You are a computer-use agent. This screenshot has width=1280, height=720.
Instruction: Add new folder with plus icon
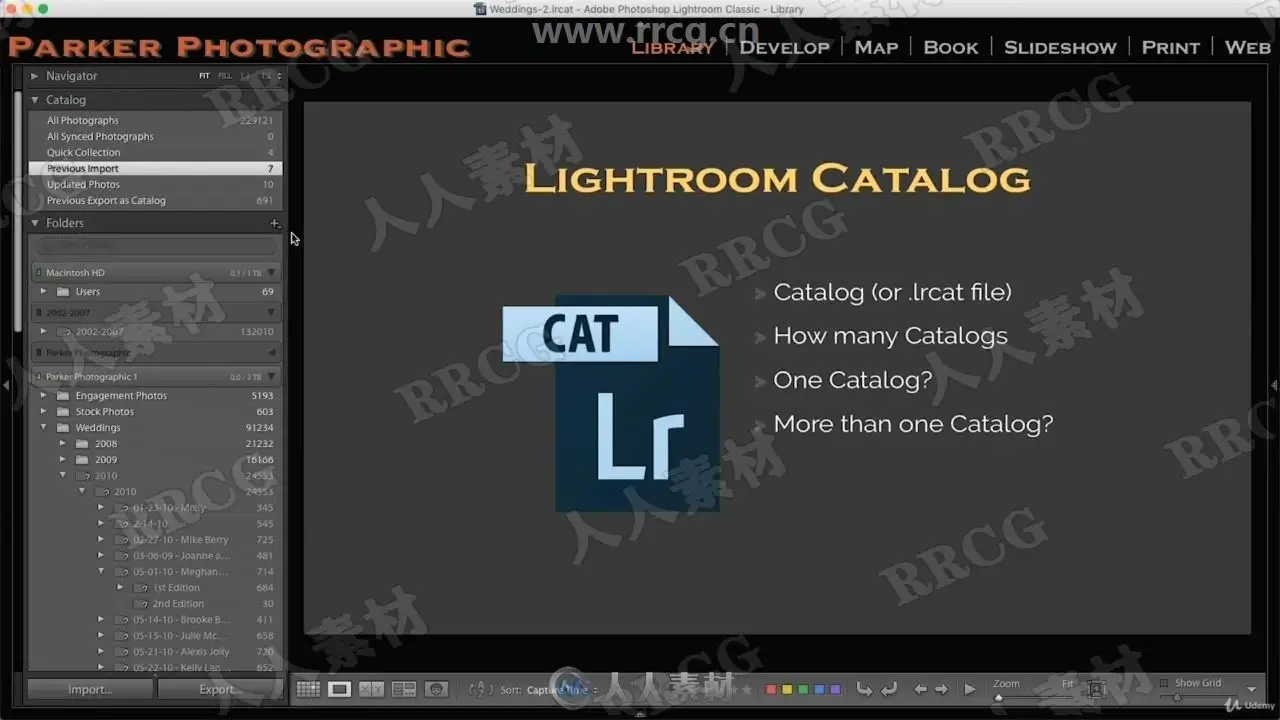click(275, 223)
